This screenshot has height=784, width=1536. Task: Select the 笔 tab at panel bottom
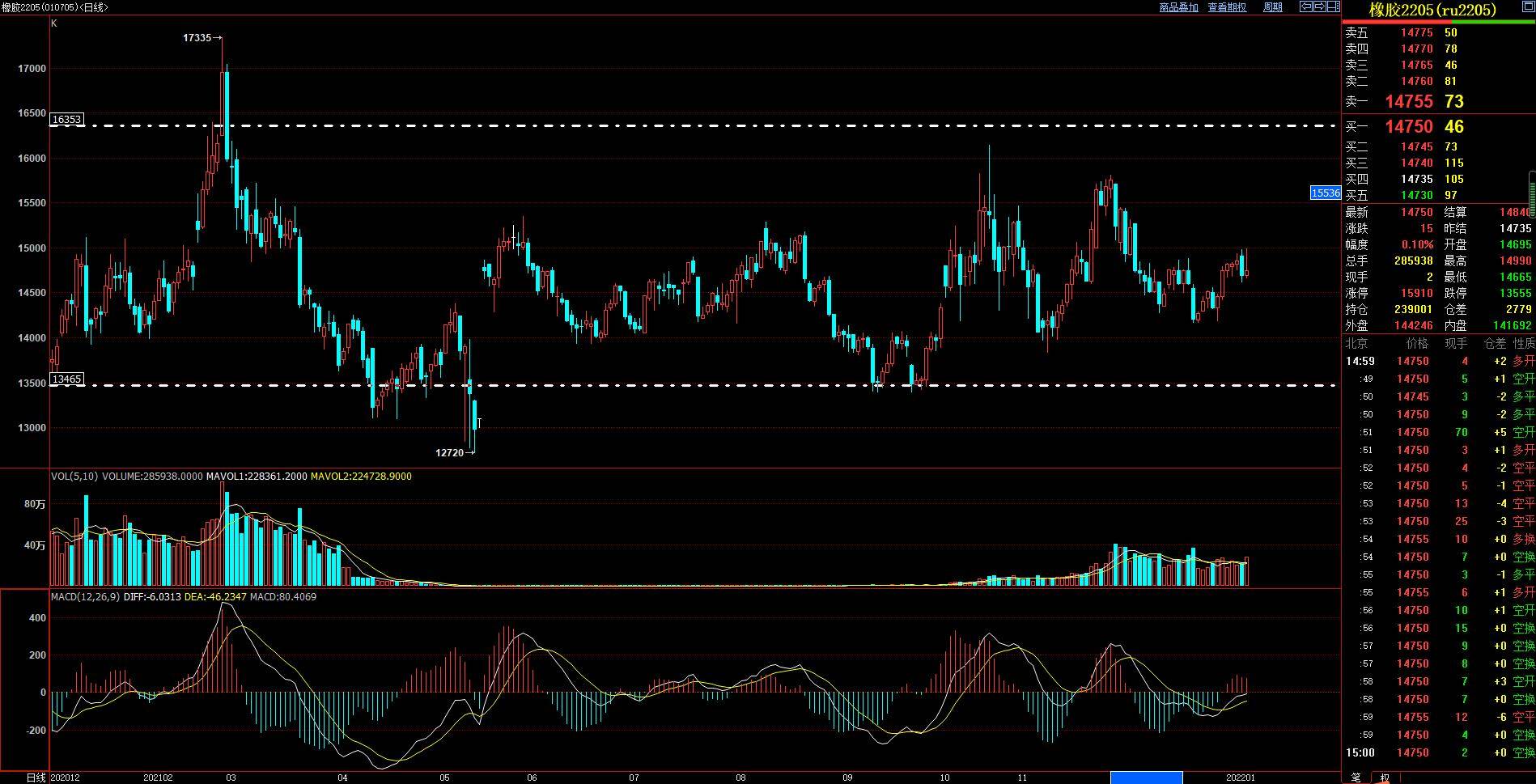[x=1356, y=778]
